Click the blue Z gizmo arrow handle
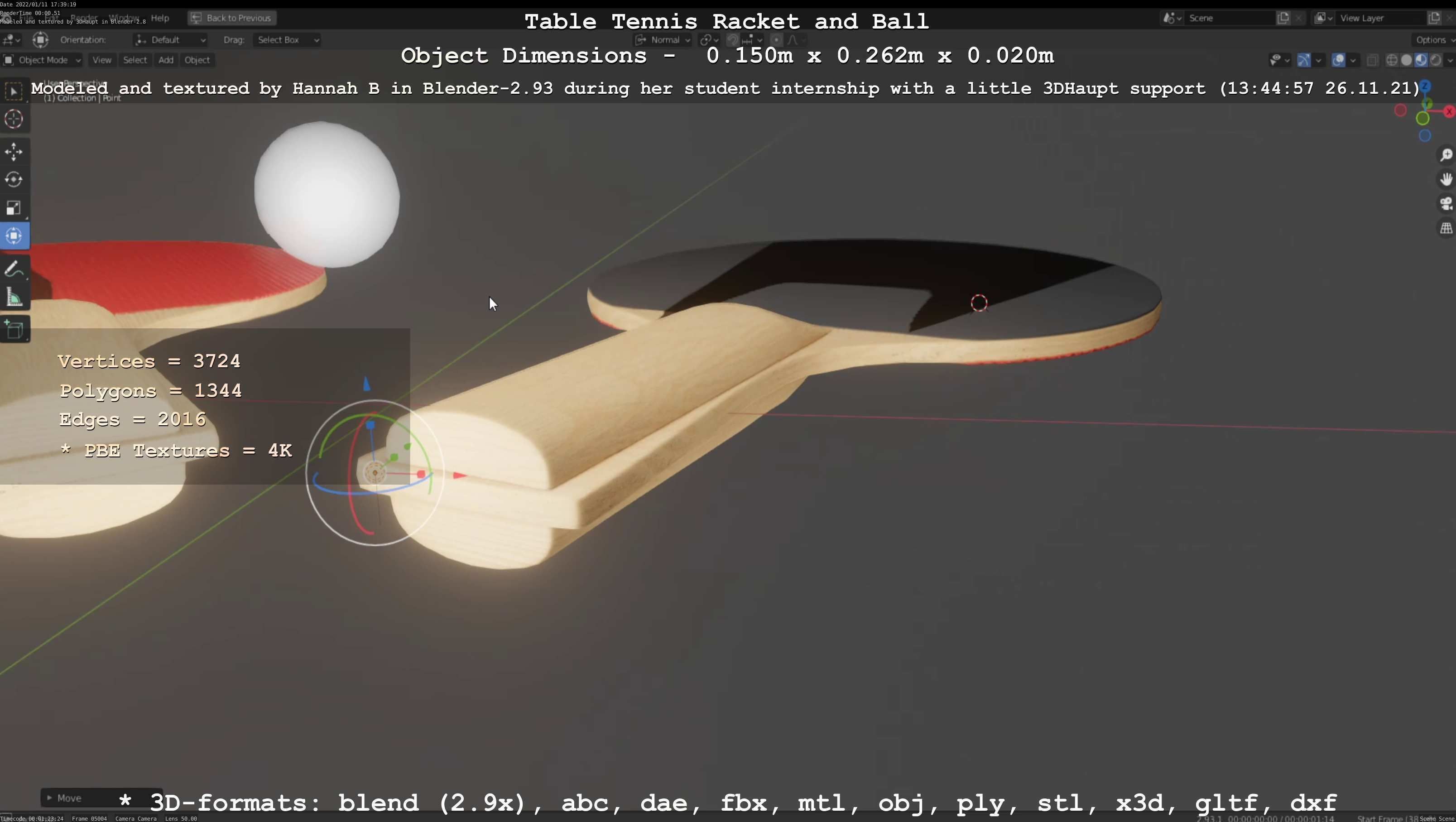The width and height of the screenshot is (1456, 822). [366, 385]
